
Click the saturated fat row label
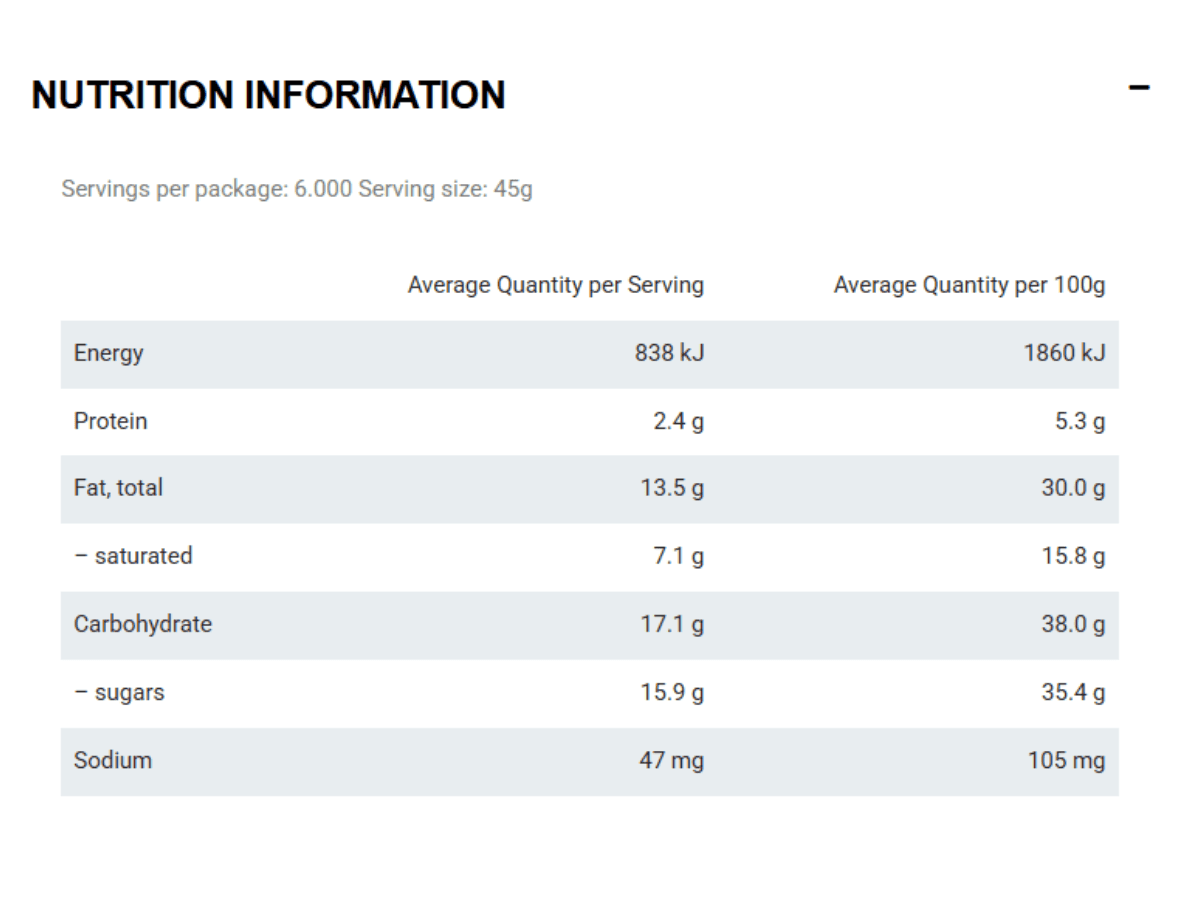click(x=133, y=556)
